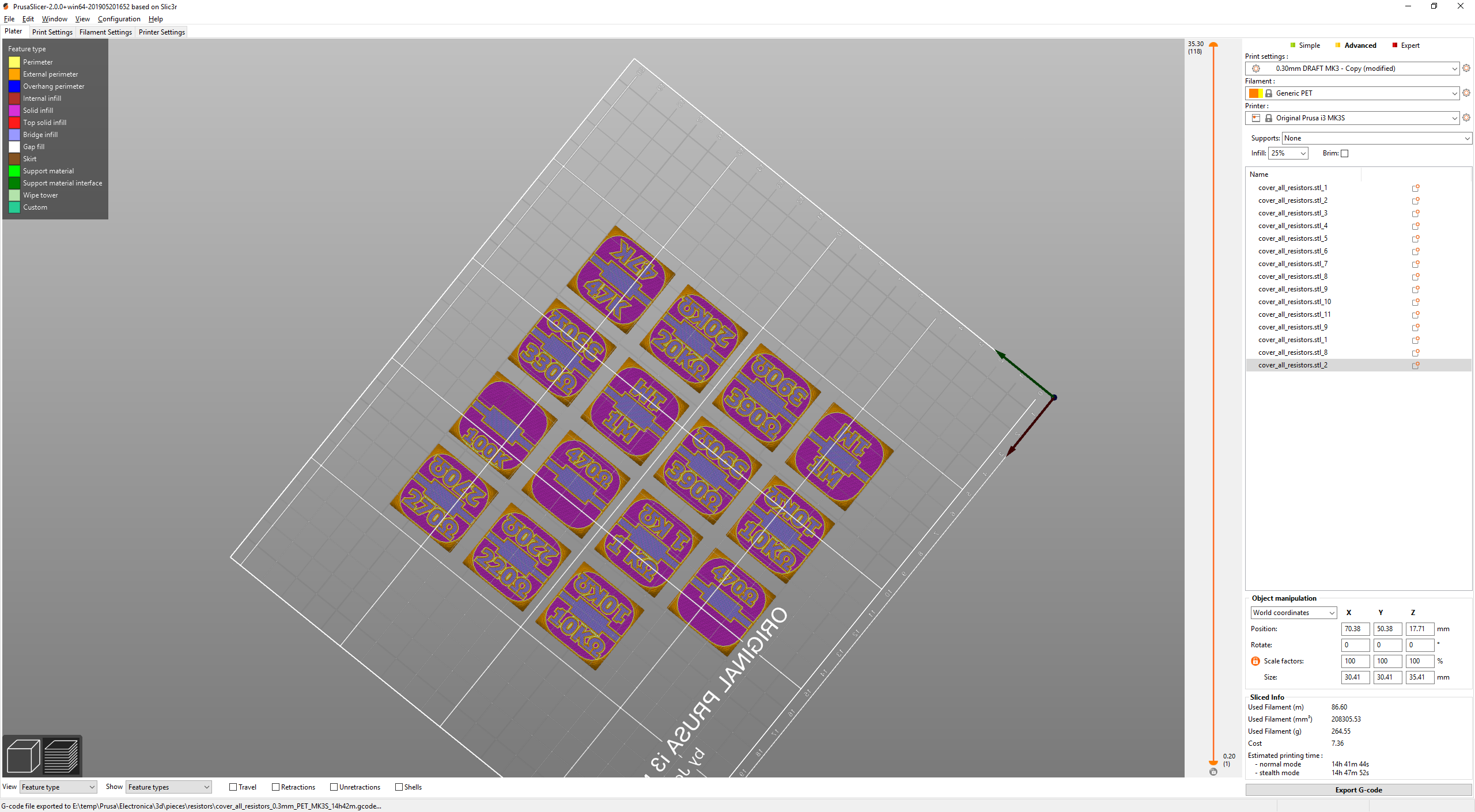Enable the Travel checkbox

coord(233,787)
